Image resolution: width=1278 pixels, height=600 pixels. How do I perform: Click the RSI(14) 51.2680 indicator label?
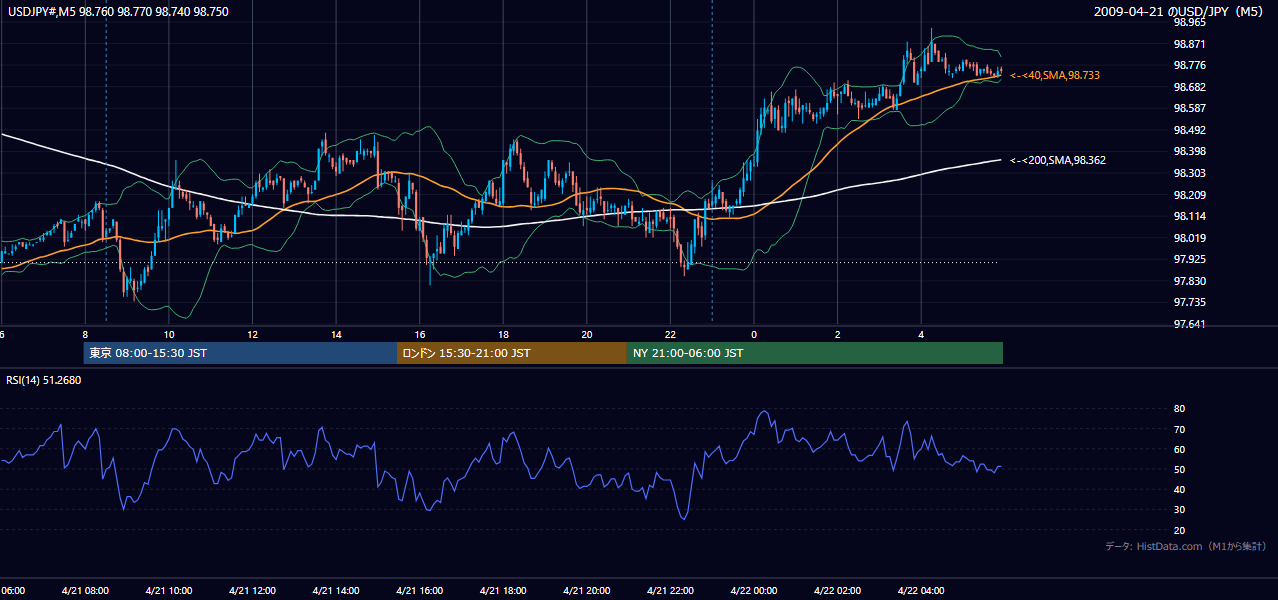coord(44,380)
